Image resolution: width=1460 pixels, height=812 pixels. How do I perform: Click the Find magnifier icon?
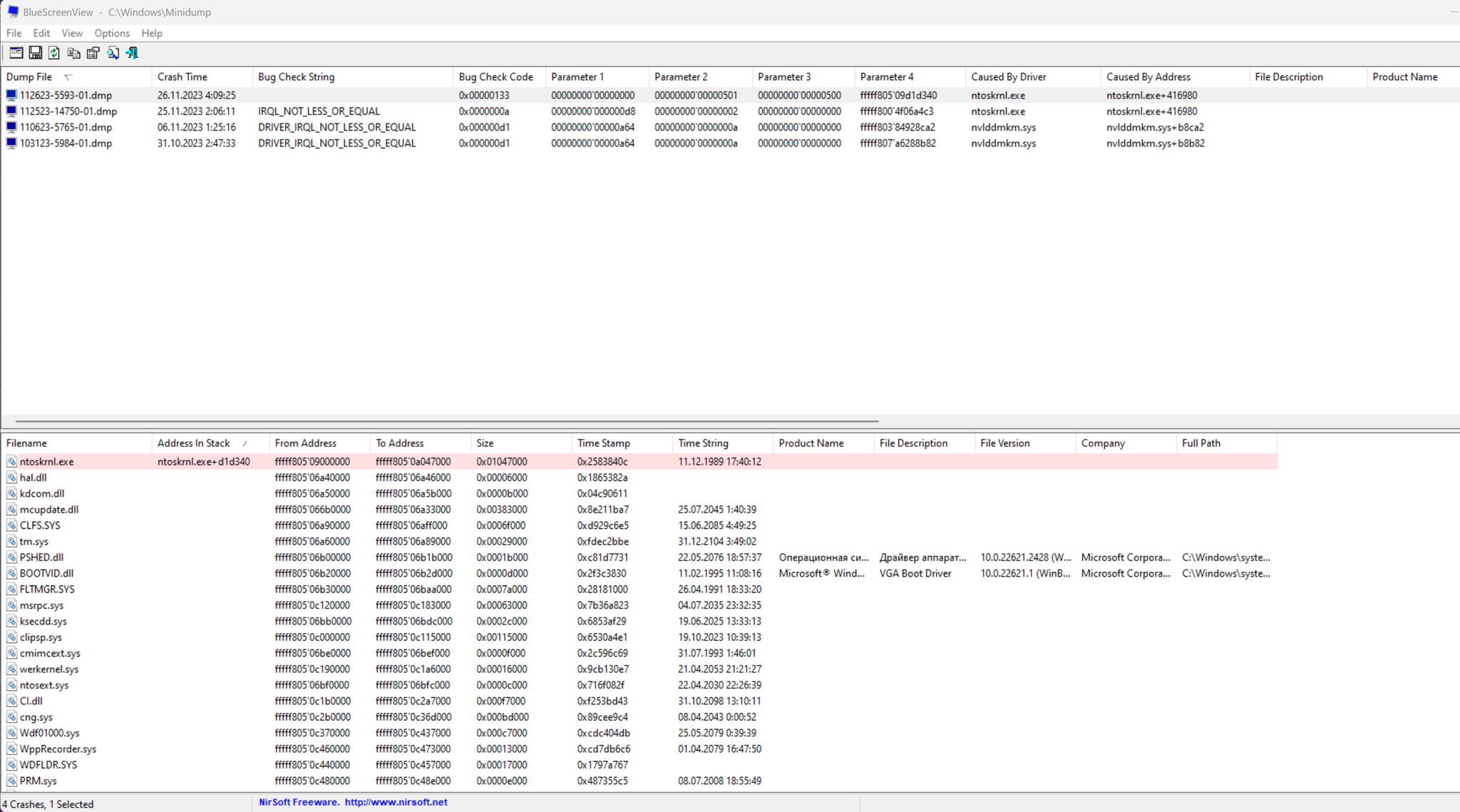click(113, 53)
